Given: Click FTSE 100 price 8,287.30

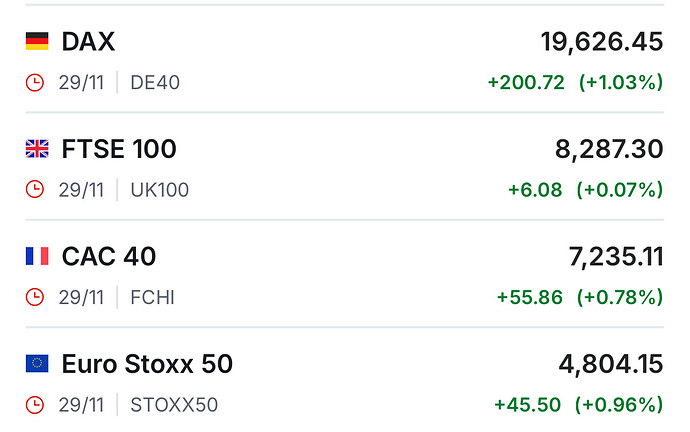Looking at the screenshot, I should [x=609, y=149].
